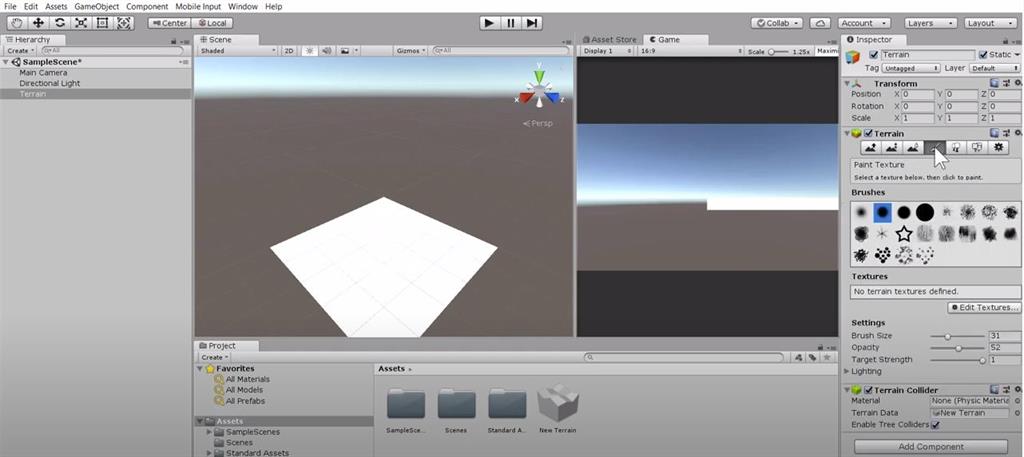Open the Window menu
Viewport: 1024px width, 457px height.
243,6
